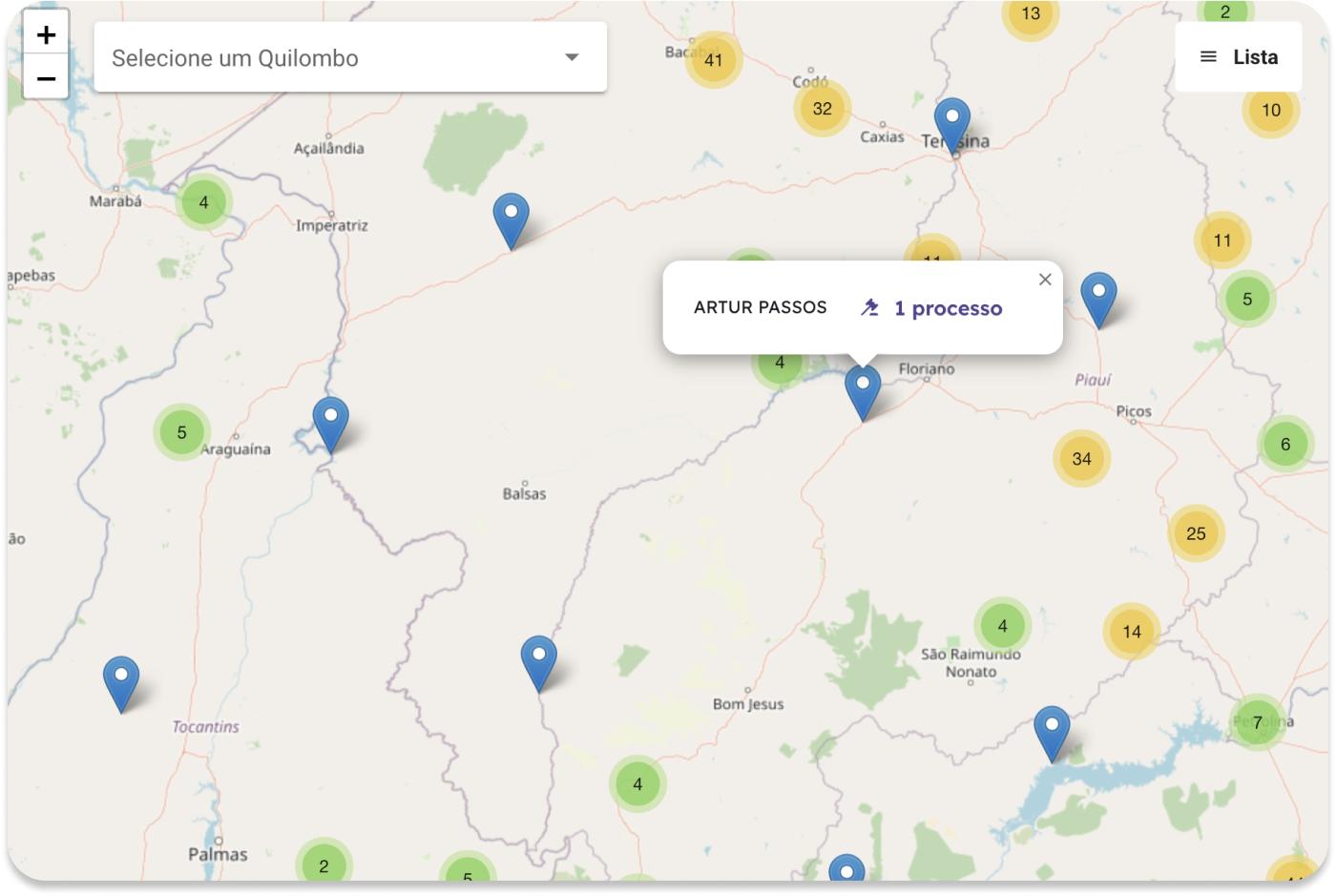Screen dimensions: 1336x896
Task: Click the blue pin east of Imperatriz
Action: tap(511, 220)
